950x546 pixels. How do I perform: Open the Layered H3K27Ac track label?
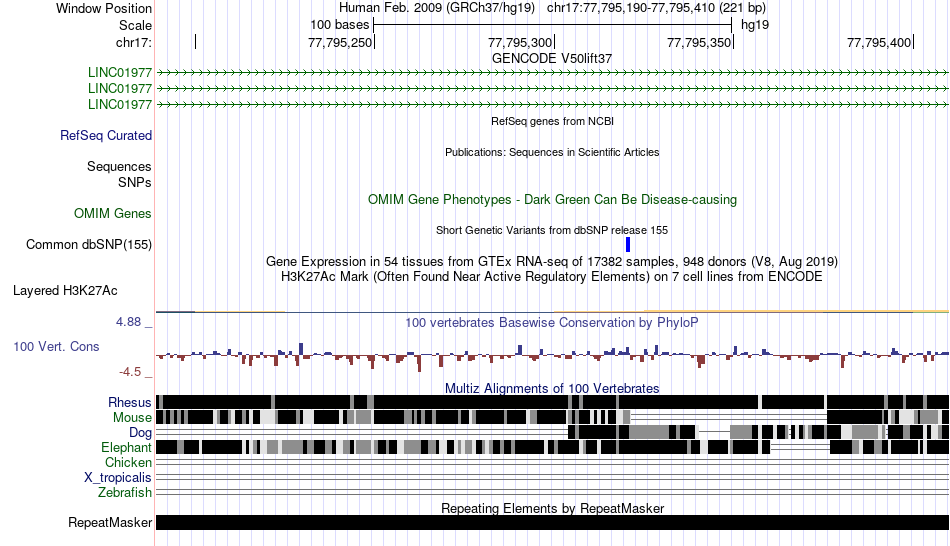pos(65,291)
